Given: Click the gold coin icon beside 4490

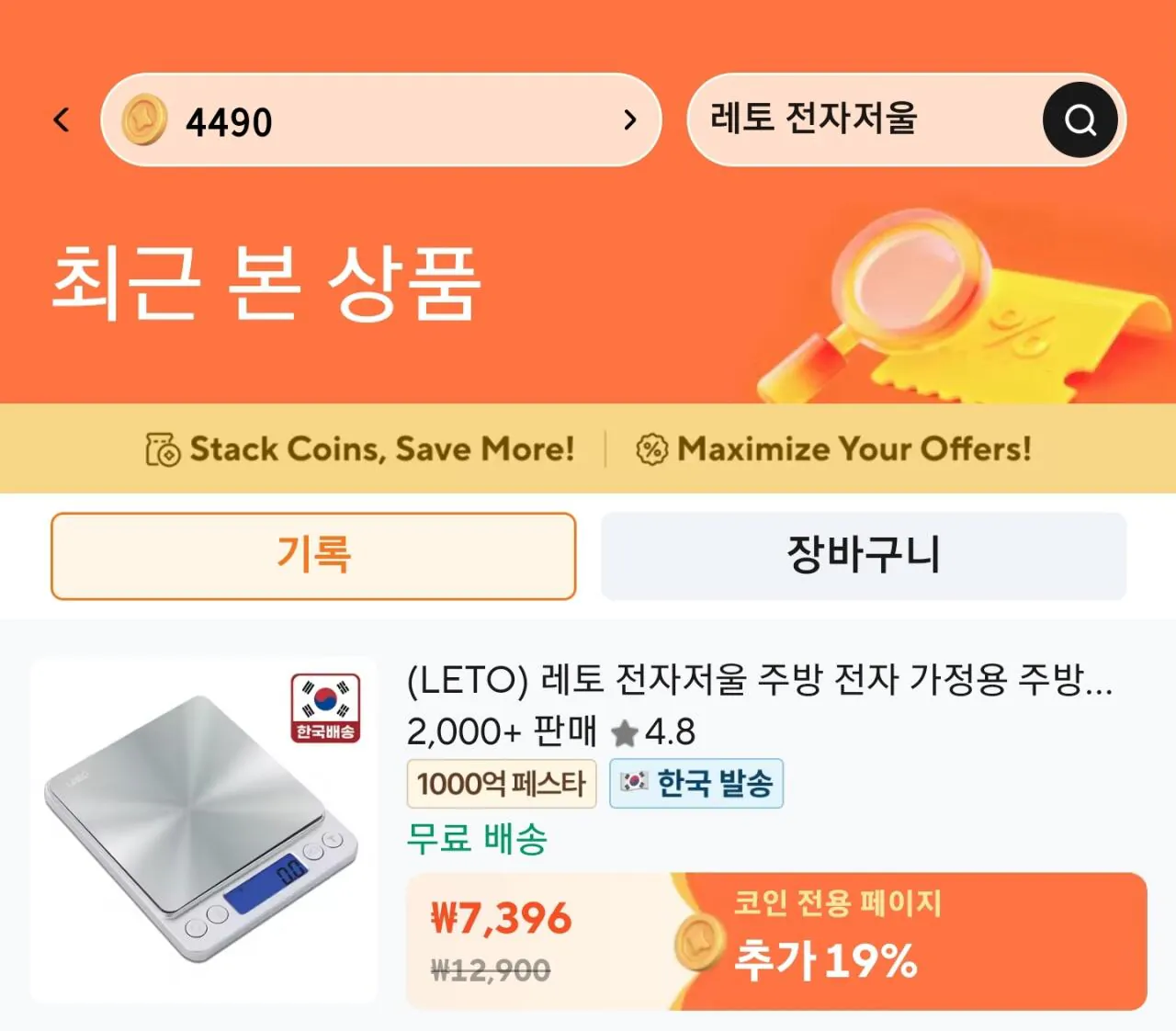Looking at the screenshot, I should coord(145,120).
